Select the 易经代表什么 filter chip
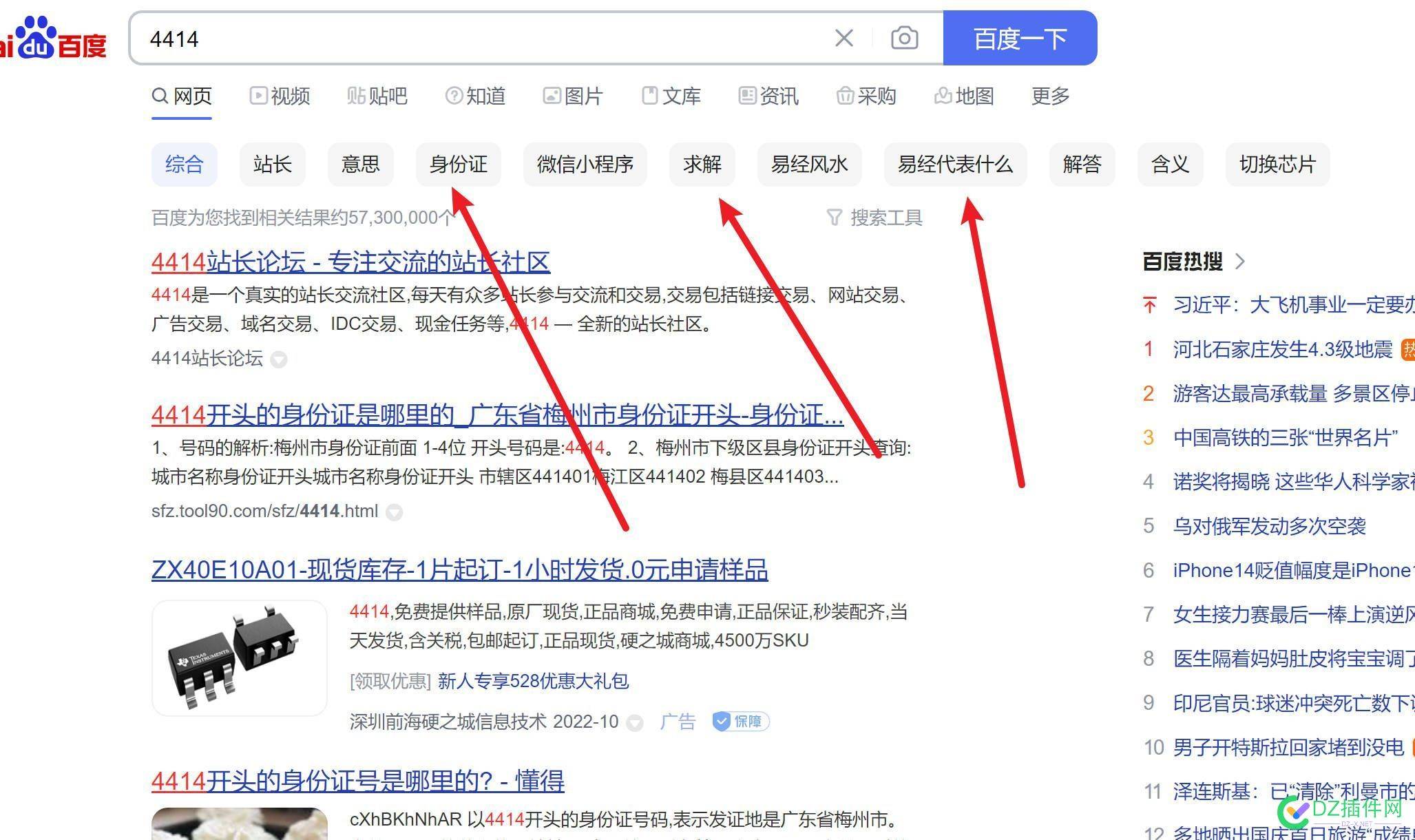 tap(956, 165)
